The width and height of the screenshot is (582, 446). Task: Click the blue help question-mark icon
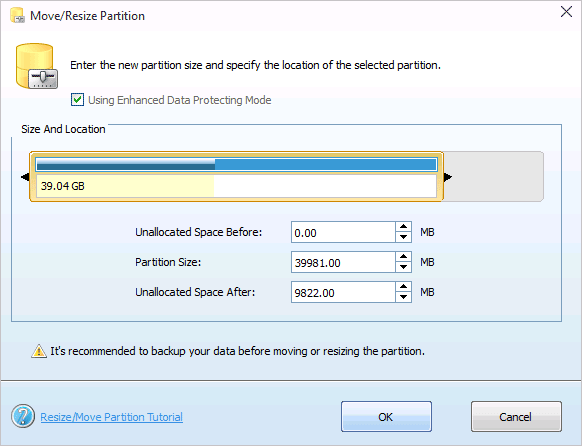point(23,416)
